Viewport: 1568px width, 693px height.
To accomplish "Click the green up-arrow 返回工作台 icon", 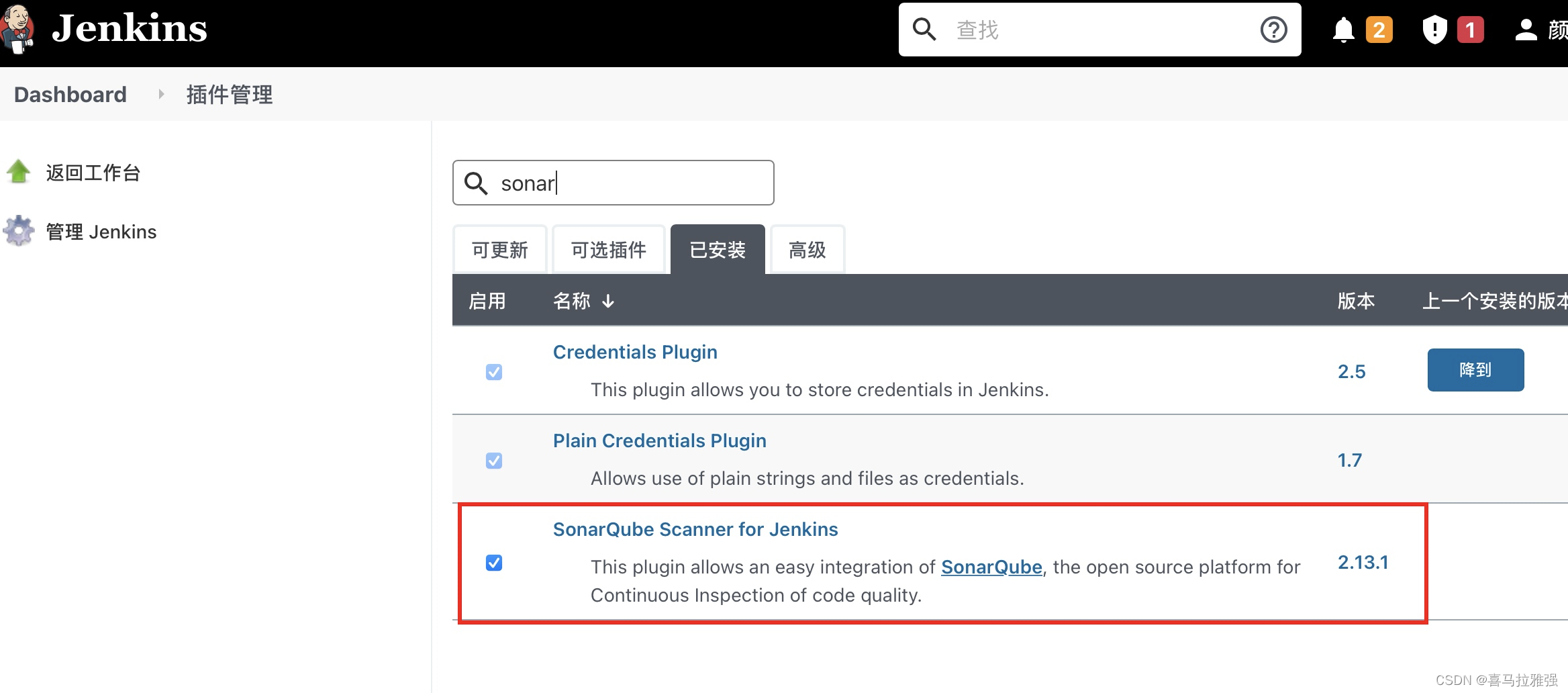I will click(18, 172).
